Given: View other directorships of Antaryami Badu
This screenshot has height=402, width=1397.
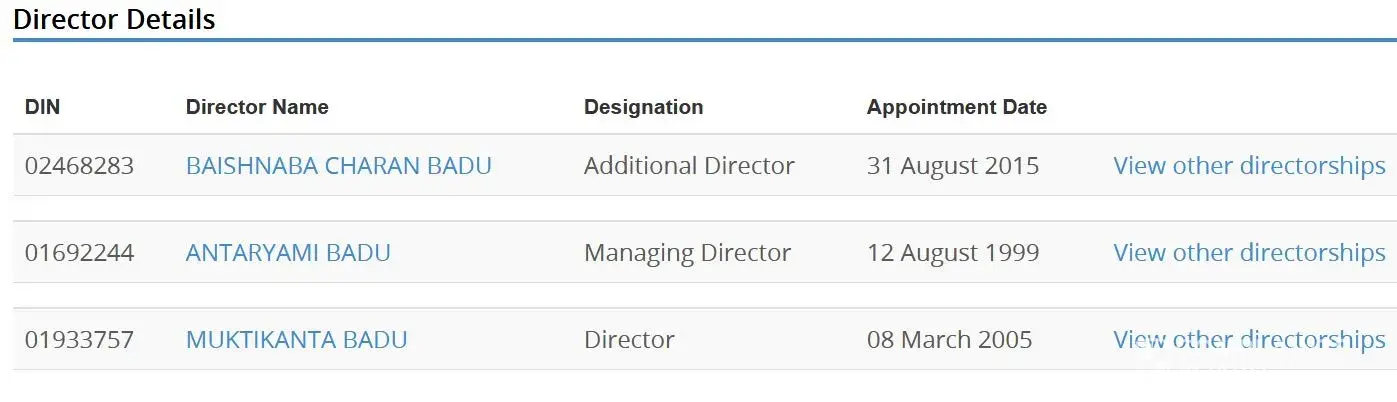Looking at the screenshot, I should [x=1249, y=253].
